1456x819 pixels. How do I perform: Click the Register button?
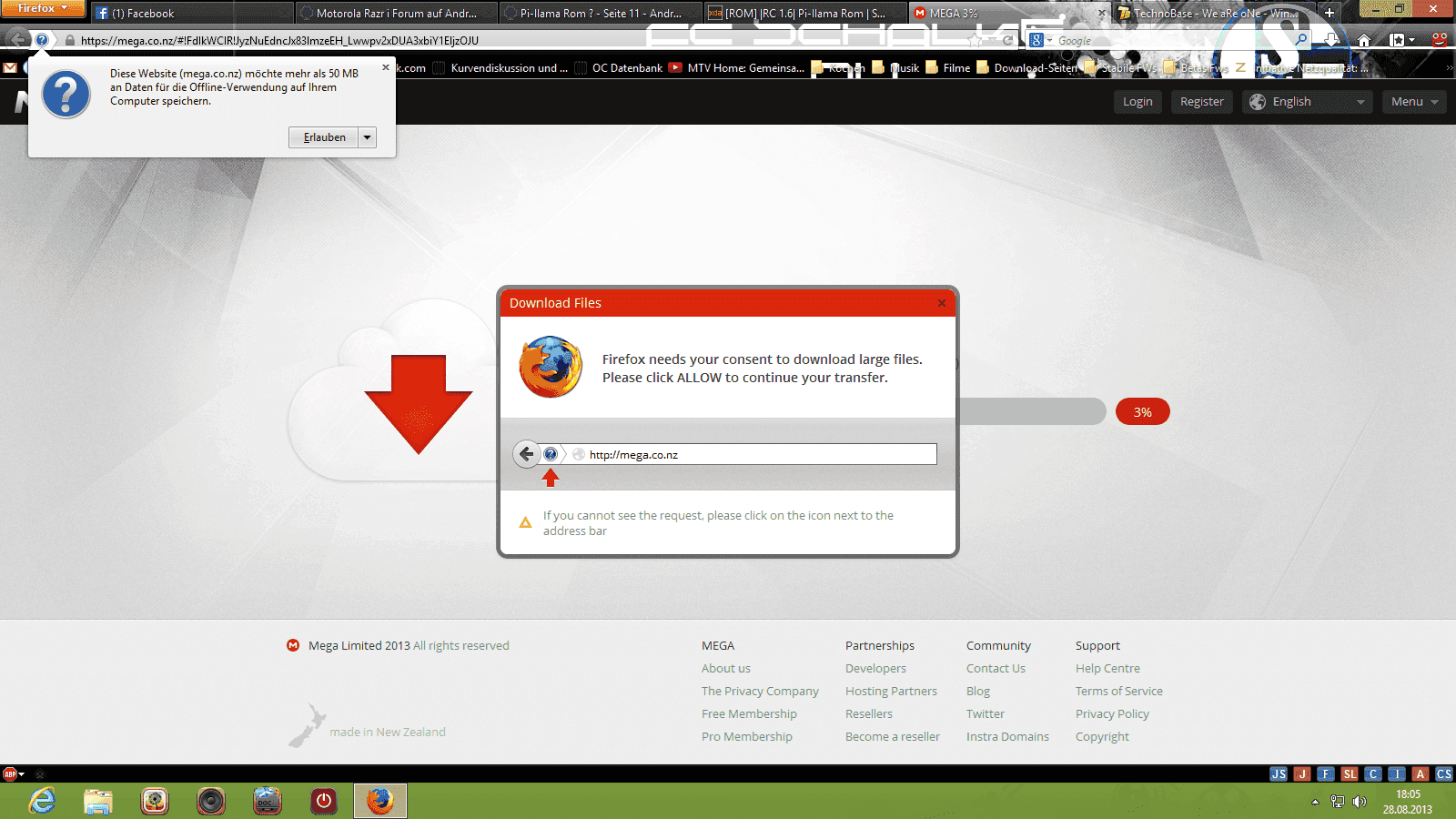[1202, 102]
